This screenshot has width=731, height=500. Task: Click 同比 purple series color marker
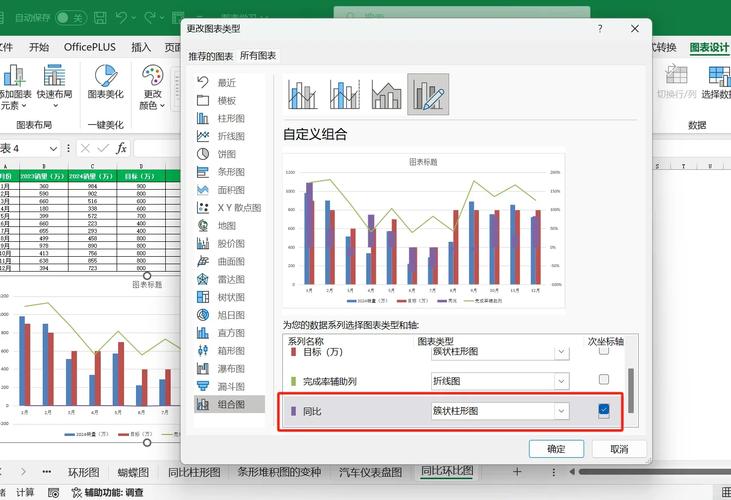(293, 411)
